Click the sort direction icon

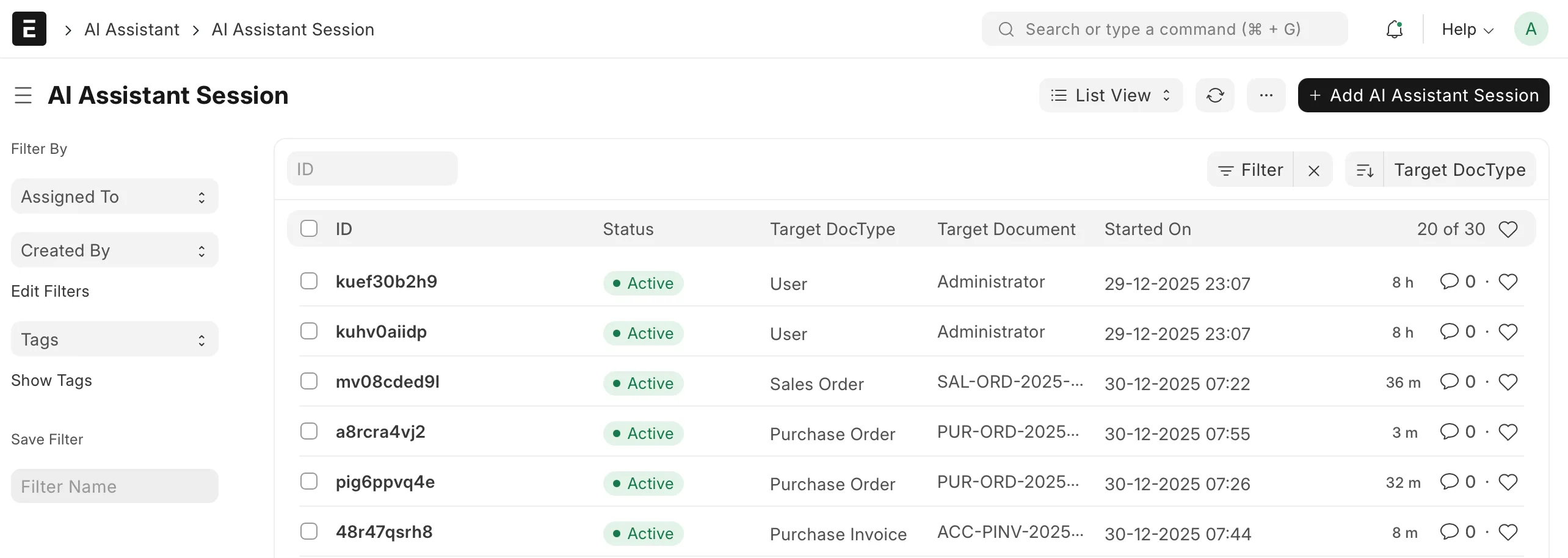pyautogui.click(x=1365, y=170)
